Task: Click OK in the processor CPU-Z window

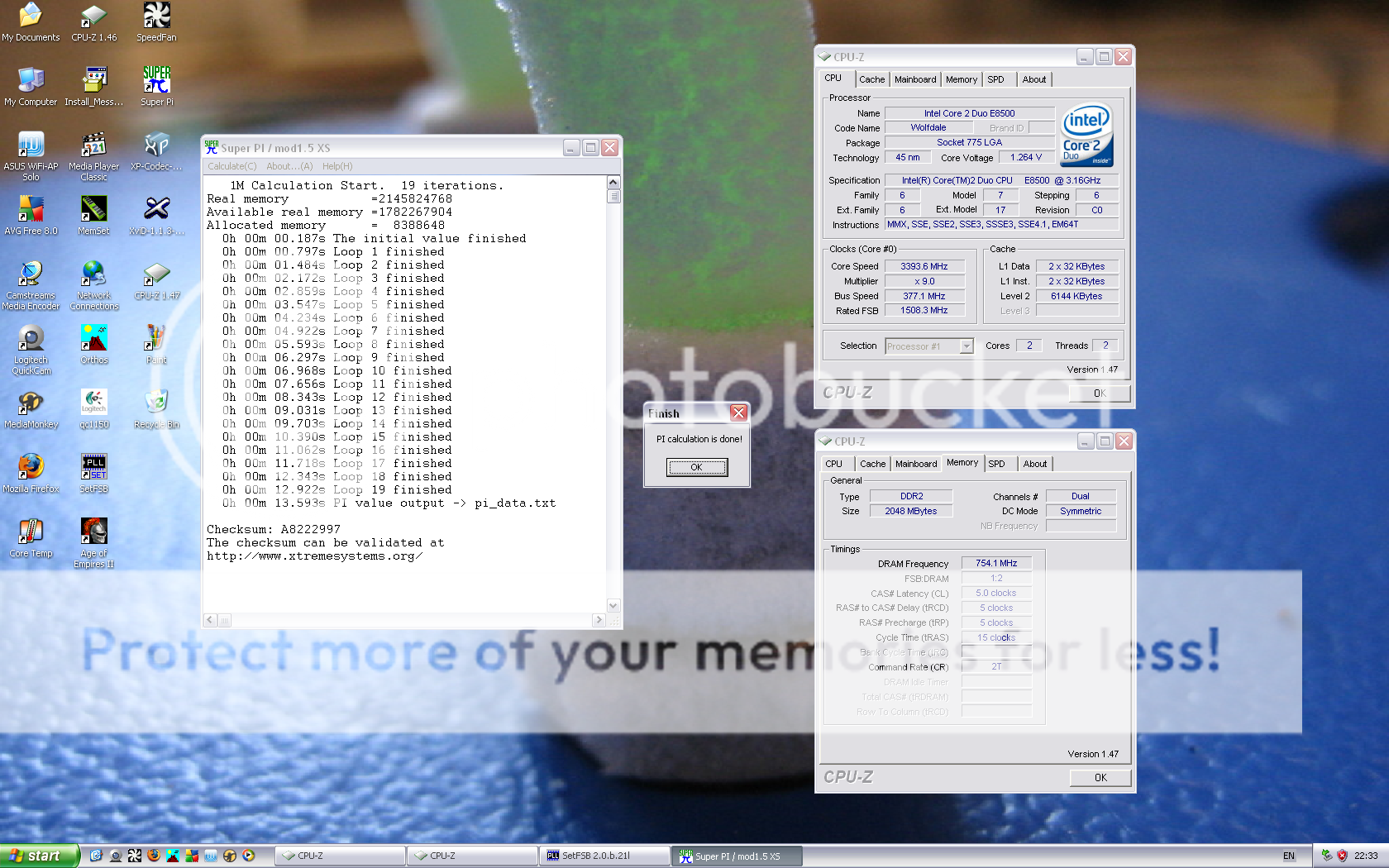Action: [1100, 393]
